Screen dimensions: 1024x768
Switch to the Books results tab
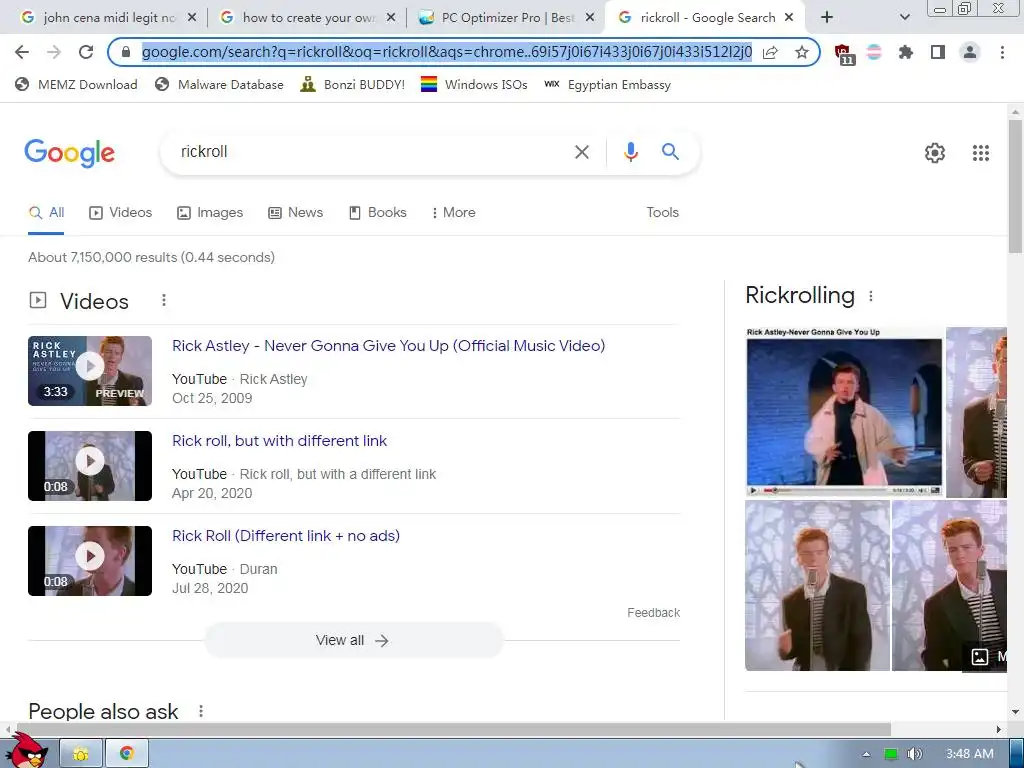pyautogui.click(x=377, y=212)
